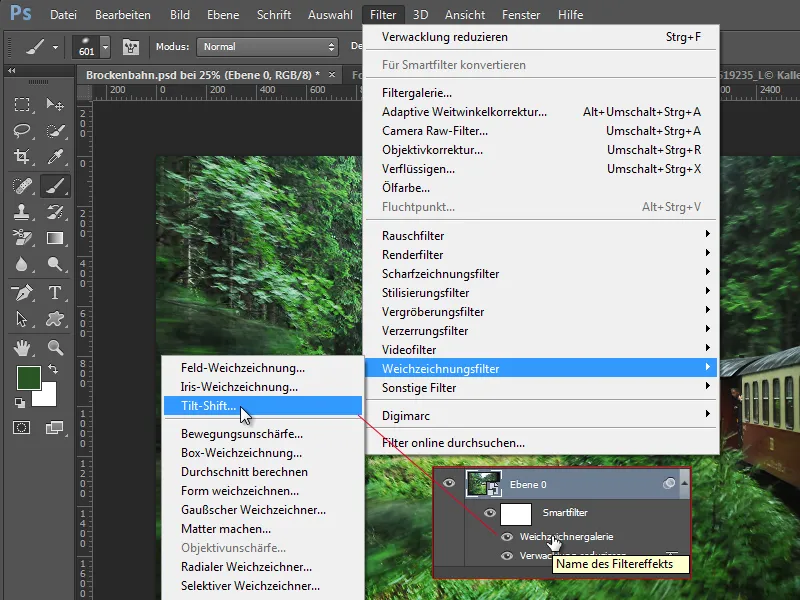800x600 pixels.
Task: Open the Bearbeiten menu
Action: click(122, 15)
